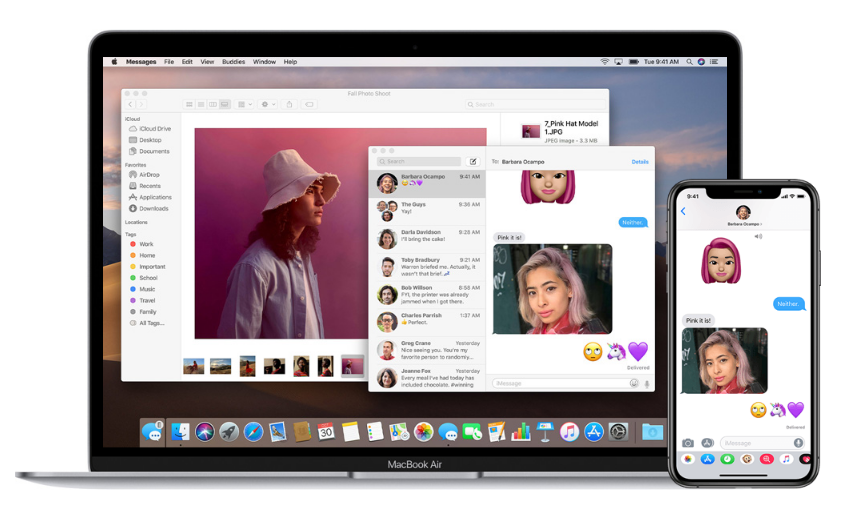Switch Finder to list view
Viewport: 847px width, 512px height.
click(x=201, y=104)
